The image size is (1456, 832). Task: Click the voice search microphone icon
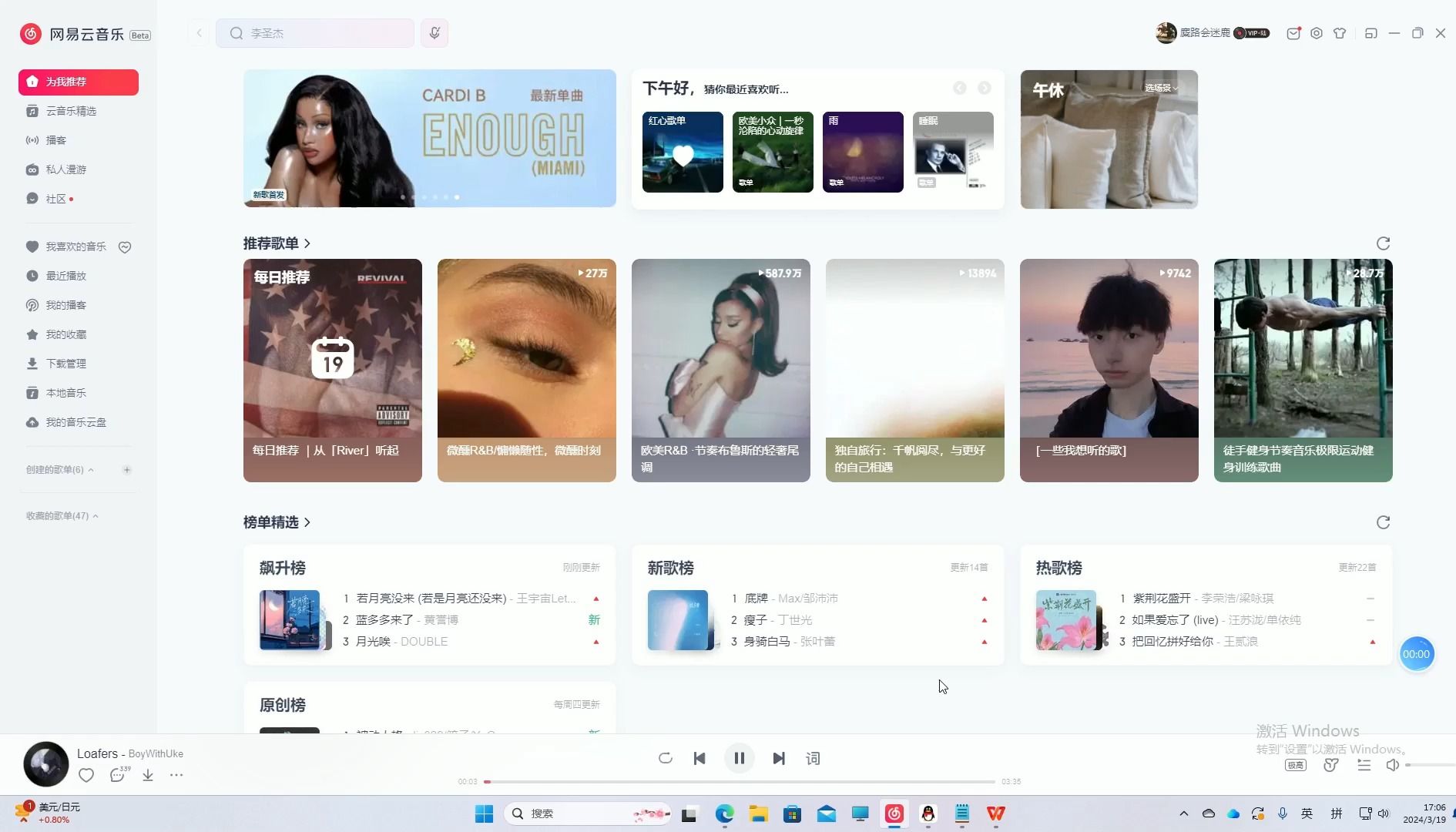coord(434,33)
